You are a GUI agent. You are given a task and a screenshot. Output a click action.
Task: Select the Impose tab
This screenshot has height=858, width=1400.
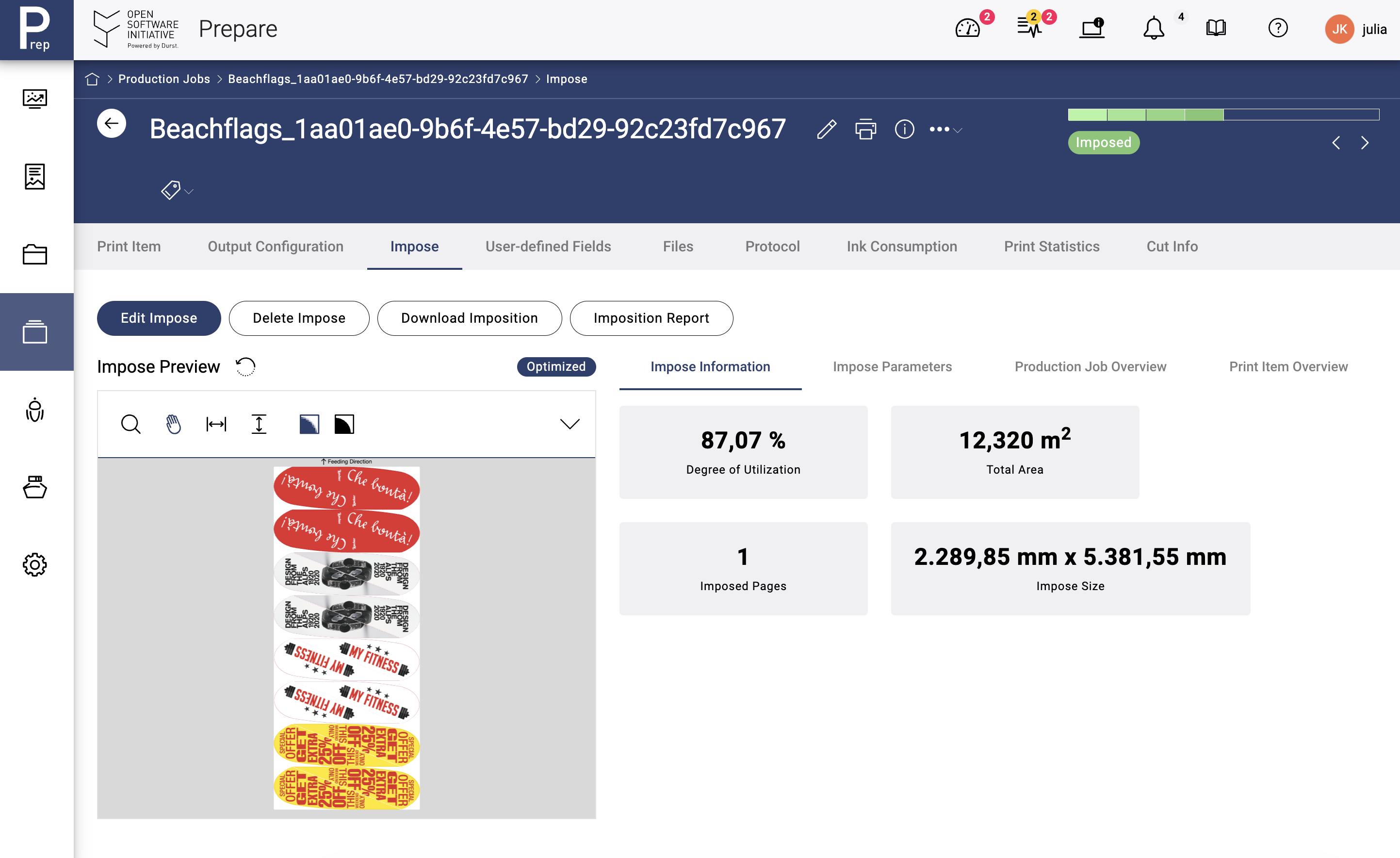[414, 246]
